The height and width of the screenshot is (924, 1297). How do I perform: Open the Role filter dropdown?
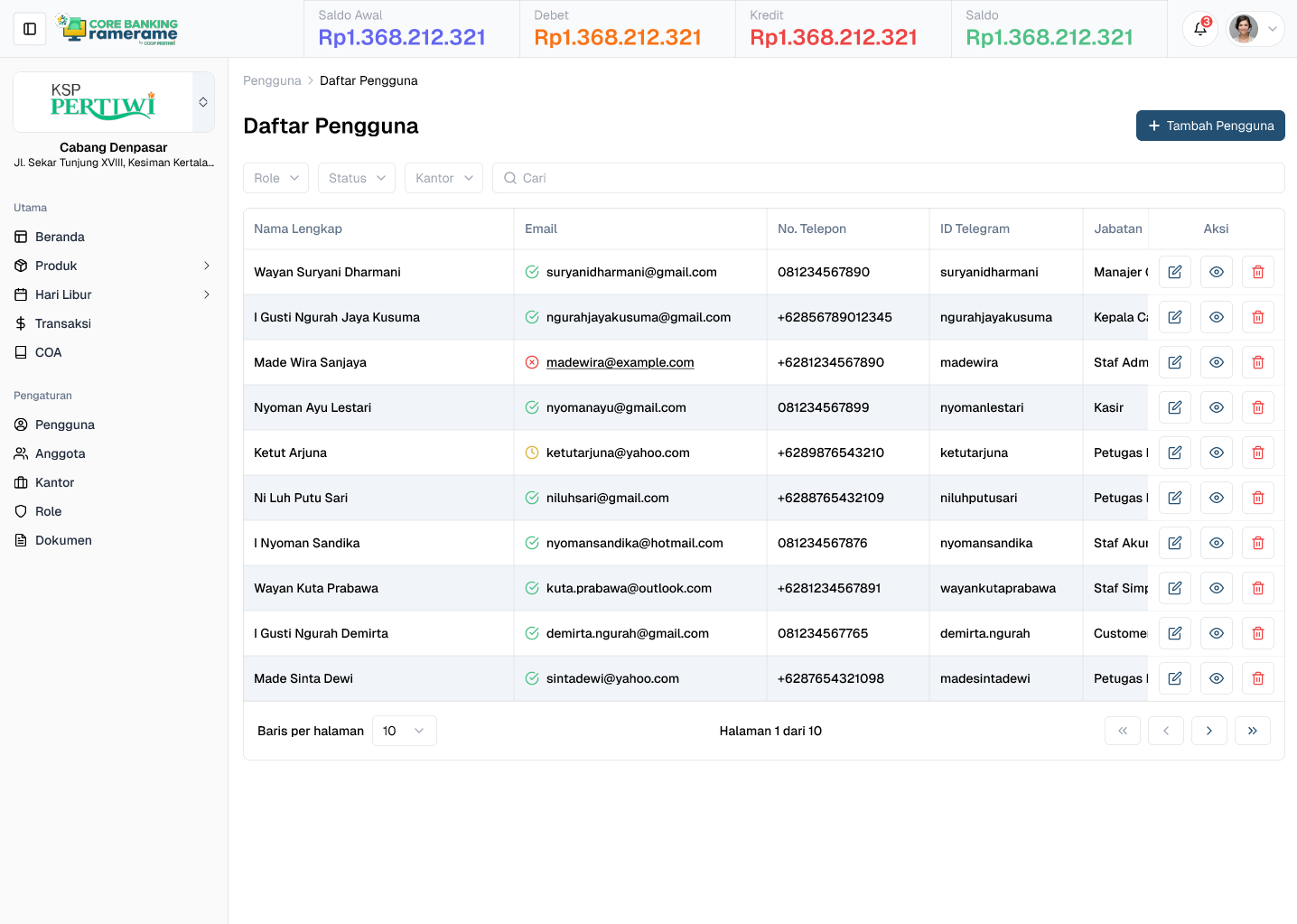(275, 178)
